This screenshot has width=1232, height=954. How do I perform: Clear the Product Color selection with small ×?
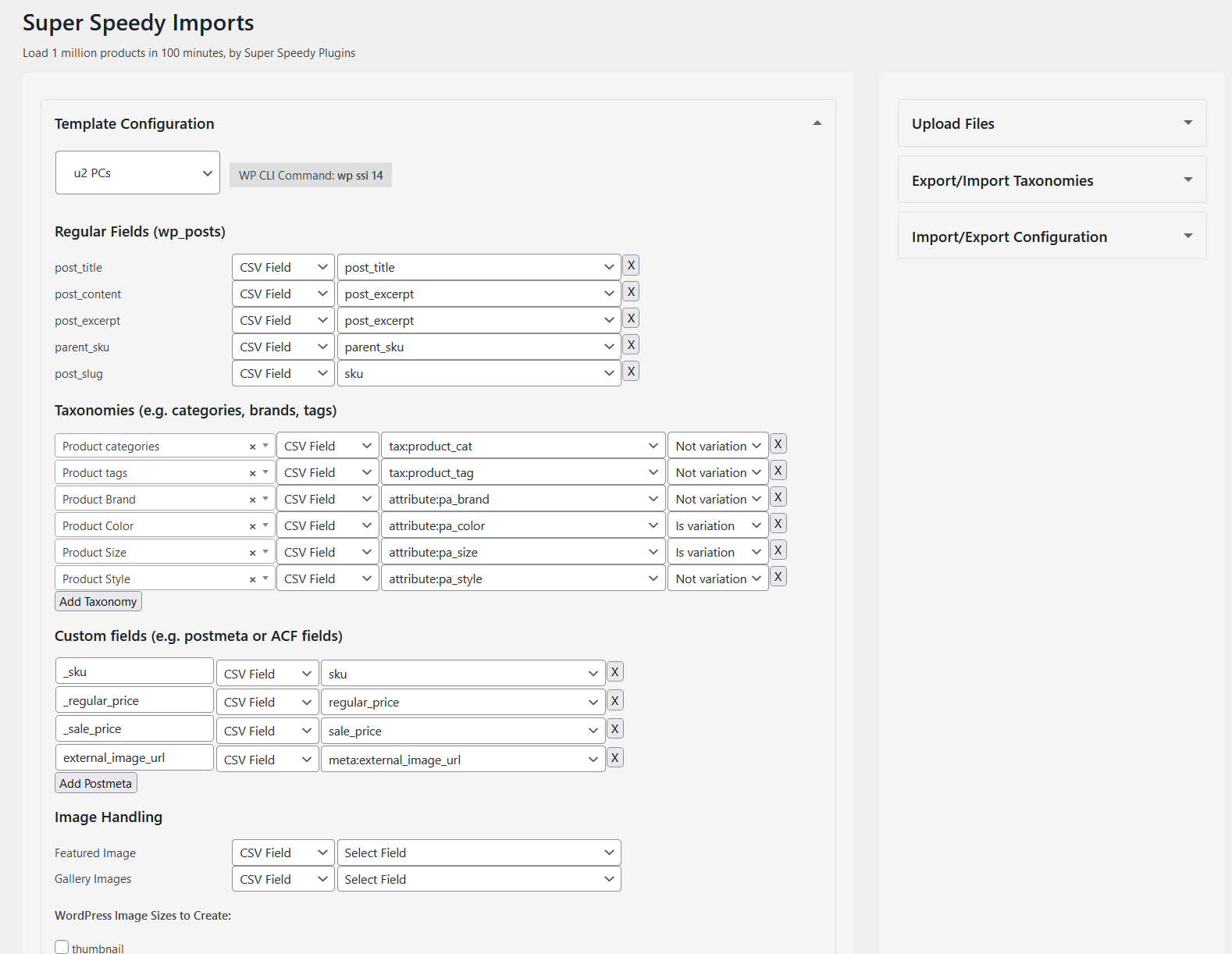(x=252, y=527)
